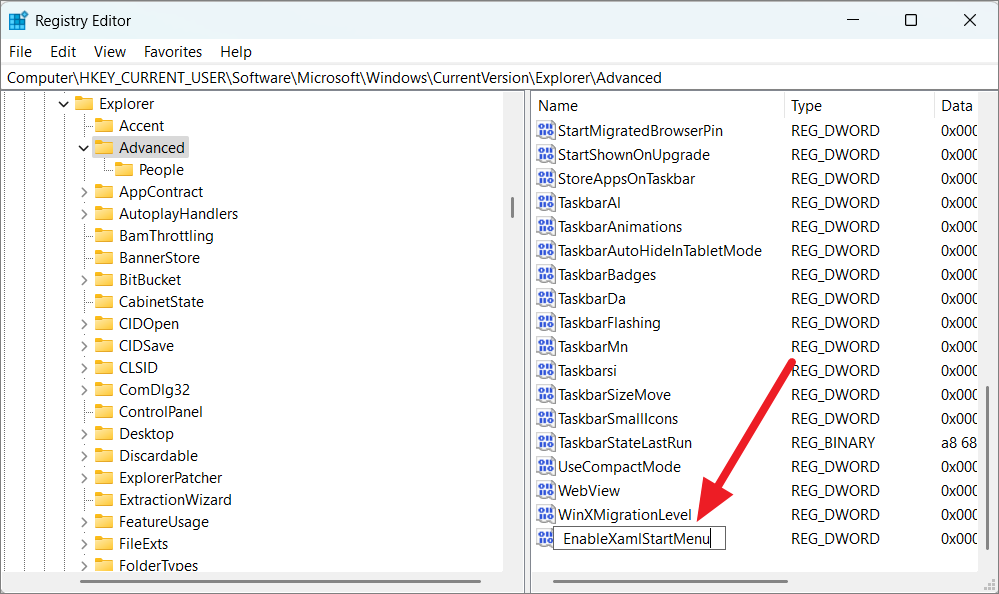Screen dimensions: 999x594
Task: Expand the CLSID key
Action: click(83, 368)
